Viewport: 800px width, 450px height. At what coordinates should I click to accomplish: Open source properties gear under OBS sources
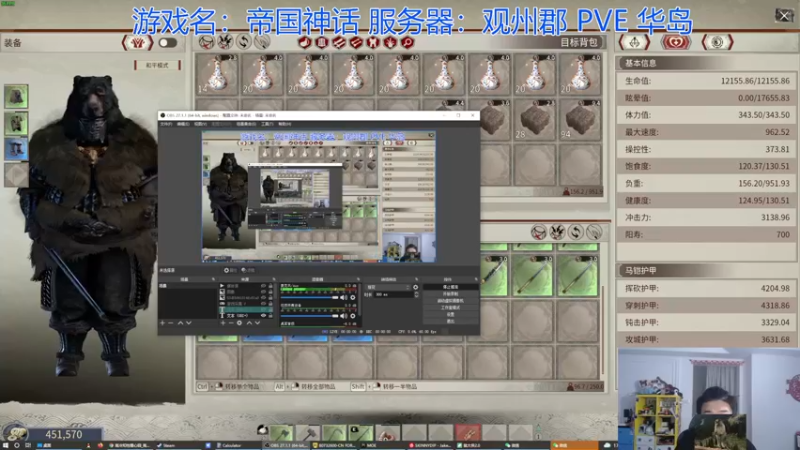[239, 323]
